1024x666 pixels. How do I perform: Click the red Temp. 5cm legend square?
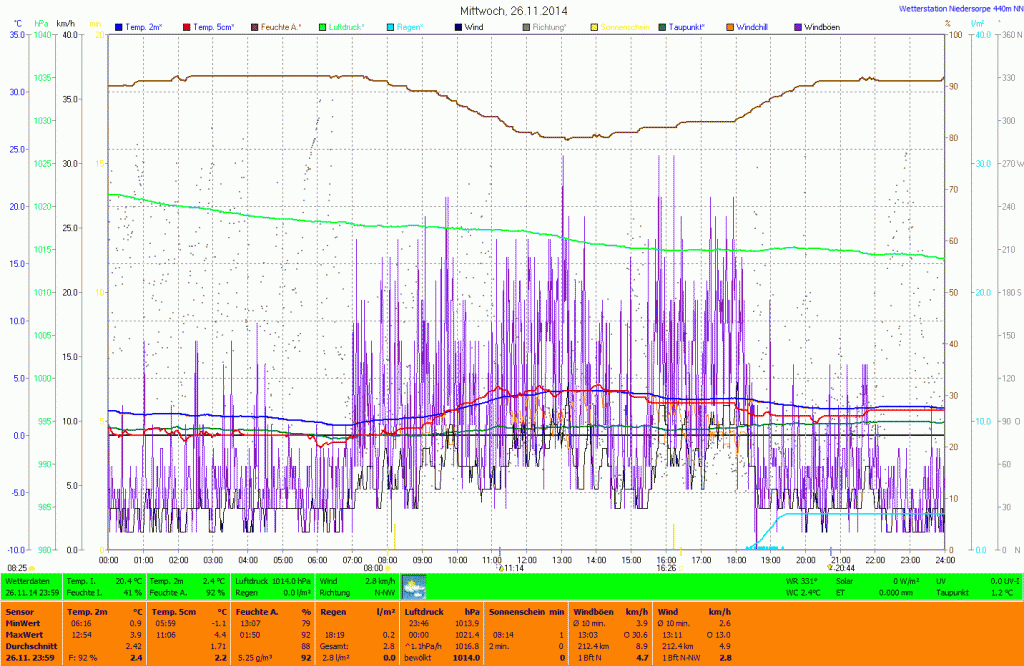click(185, 26)
